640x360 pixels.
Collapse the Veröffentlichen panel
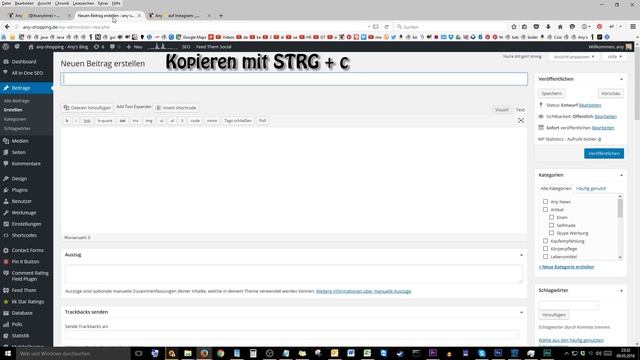pos(621,79)
